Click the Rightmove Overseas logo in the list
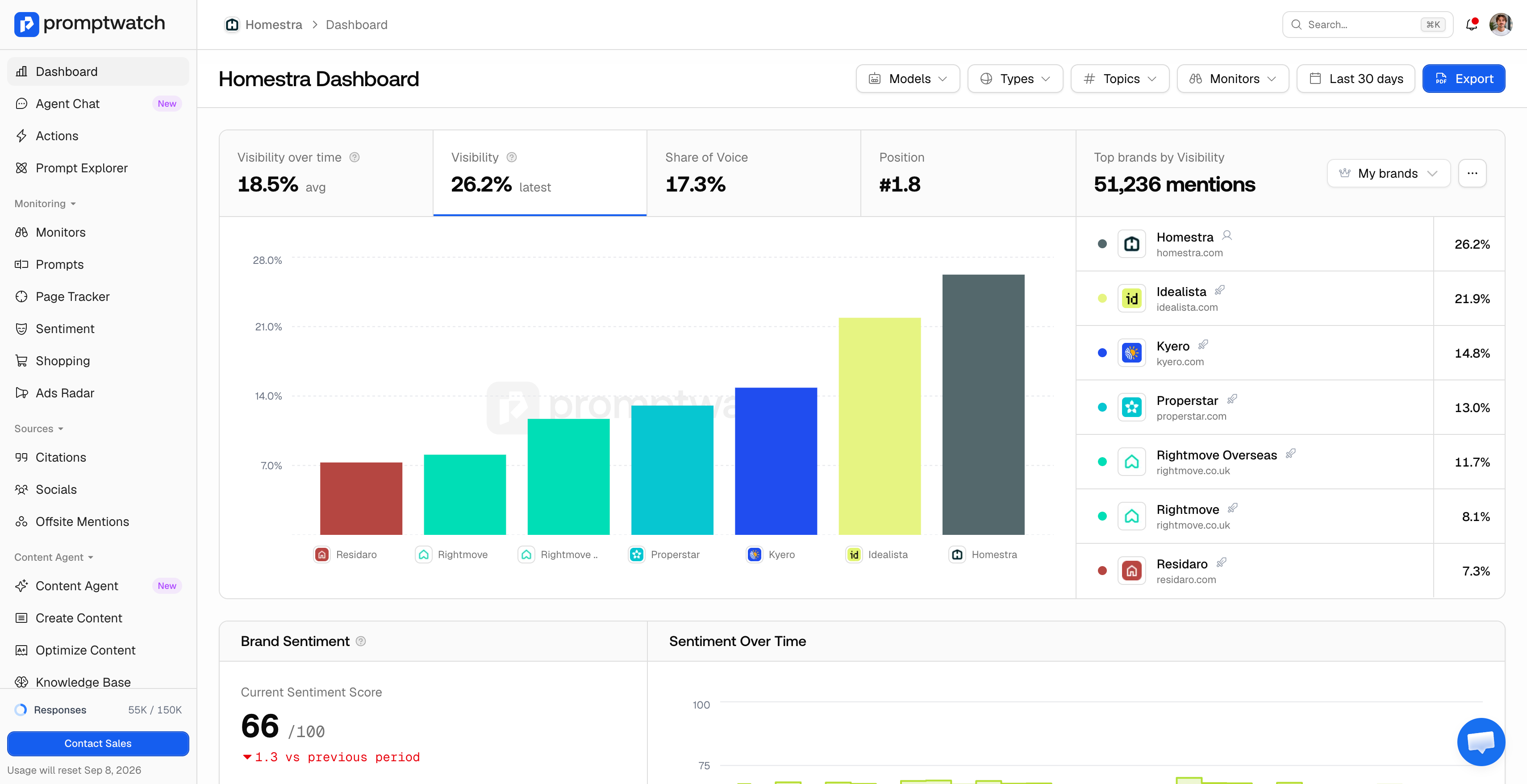1527x784 pixels. tap(1131, 462)
